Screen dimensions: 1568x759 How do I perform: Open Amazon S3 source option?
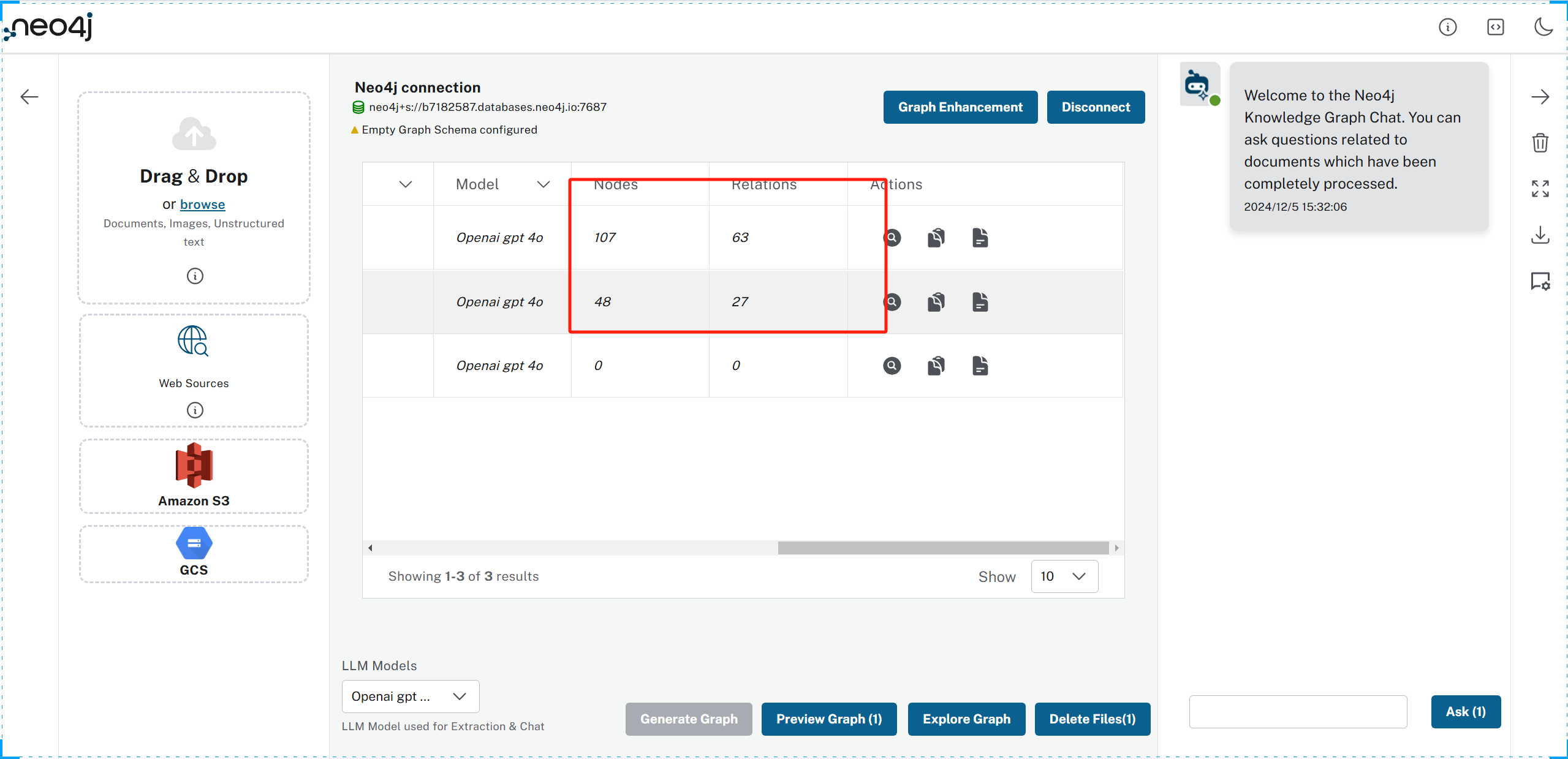pos(194,476)
